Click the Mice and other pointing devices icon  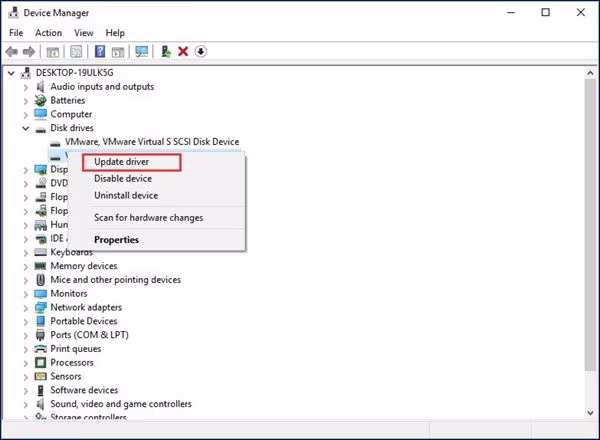41,280
